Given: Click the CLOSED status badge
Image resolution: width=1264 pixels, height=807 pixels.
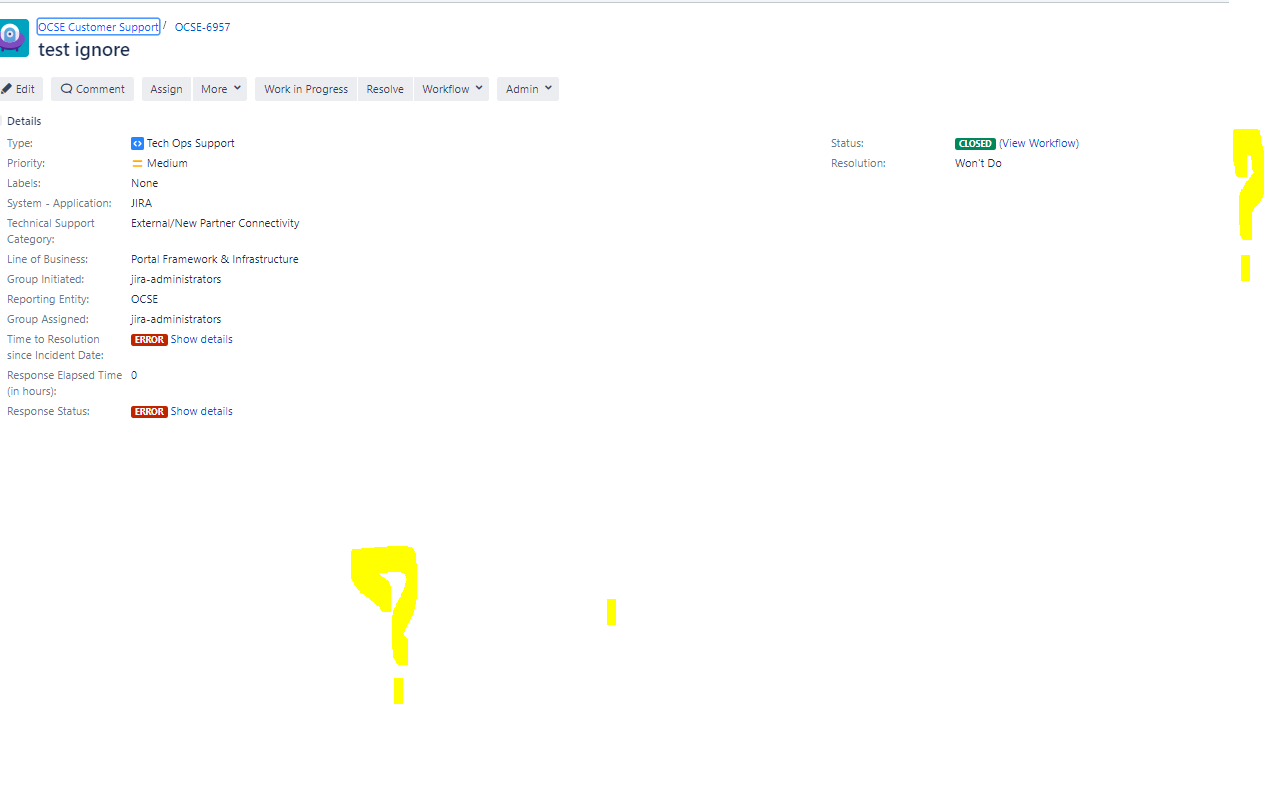Looking at the screenshot, I should coord(975,144).
